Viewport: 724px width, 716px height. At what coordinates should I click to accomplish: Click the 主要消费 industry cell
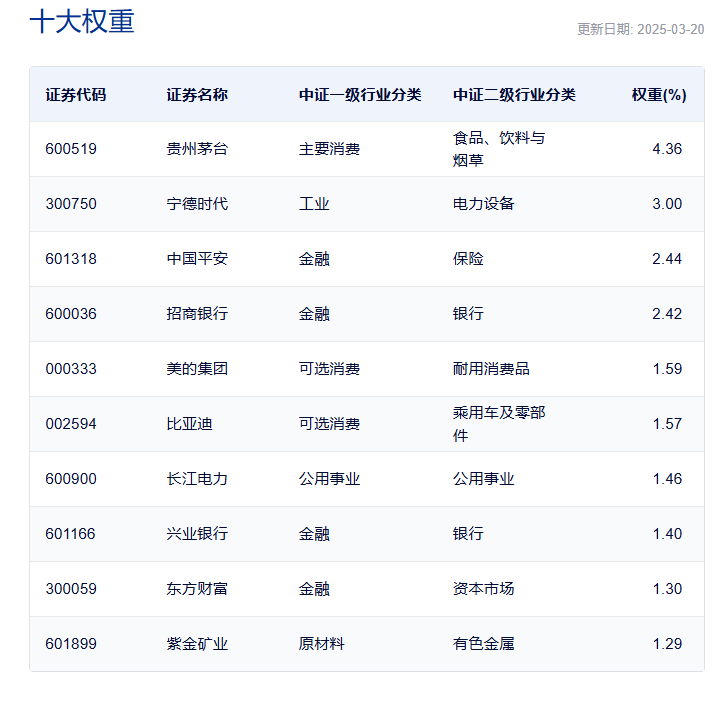[x=329, y=149]
